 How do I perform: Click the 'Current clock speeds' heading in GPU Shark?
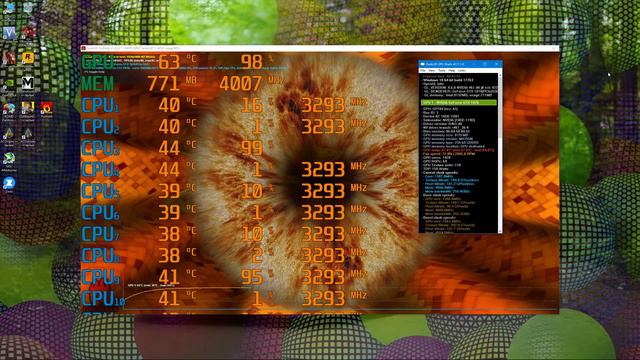(441, 173)
